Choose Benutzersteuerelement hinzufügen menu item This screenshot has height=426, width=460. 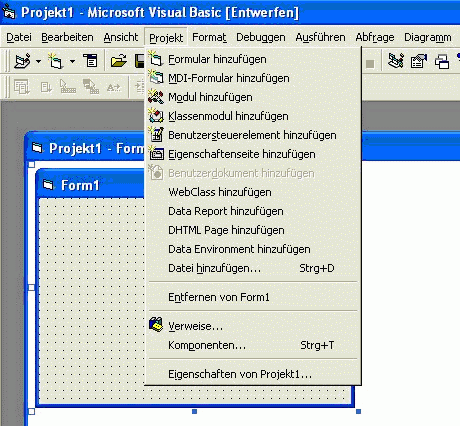pyautogui.click(x=253, y=135)
